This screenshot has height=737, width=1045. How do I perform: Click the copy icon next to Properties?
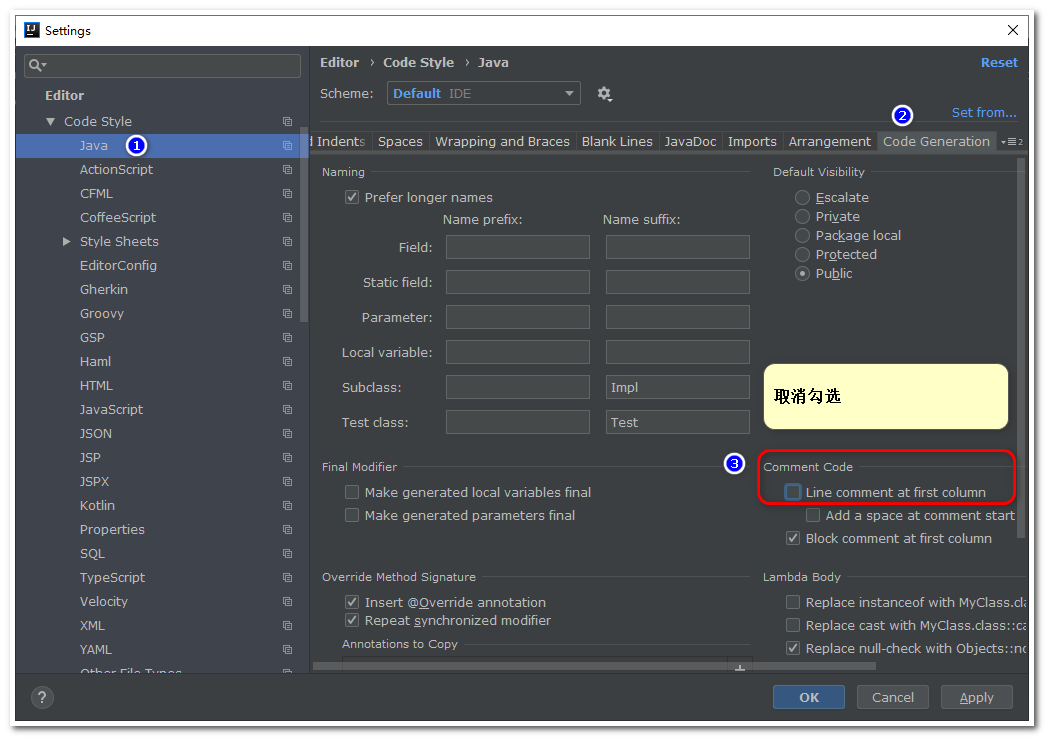[x=287, y=529]
